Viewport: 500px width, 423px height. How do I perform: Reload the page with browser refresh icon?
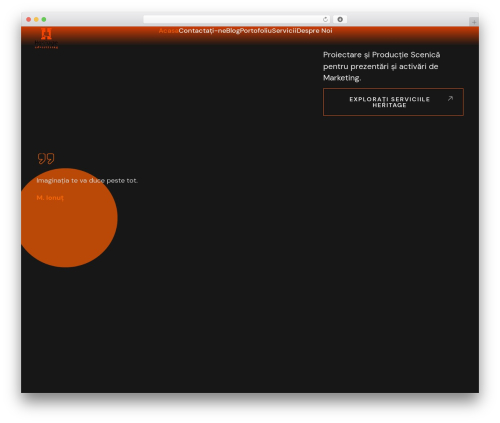325,19
